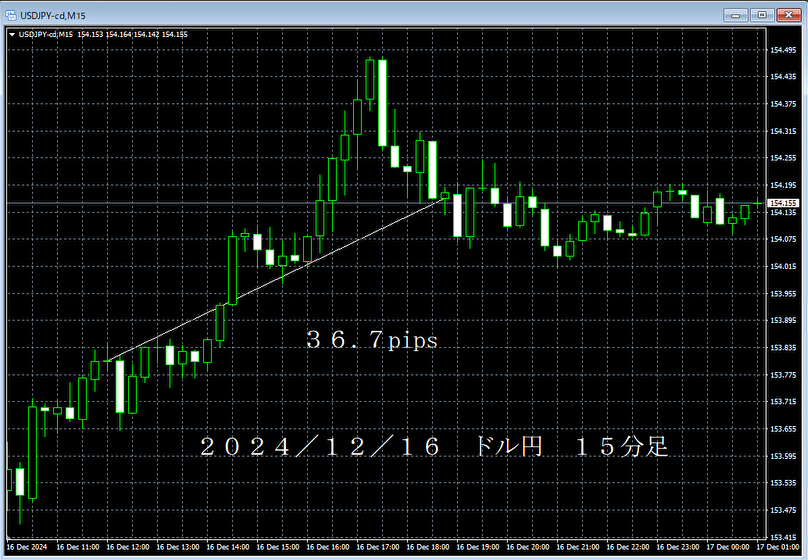Minimize the USDJPY-cd,M15 chart window
The height and width of the screenshot is (560, 808).
point(735,15)
